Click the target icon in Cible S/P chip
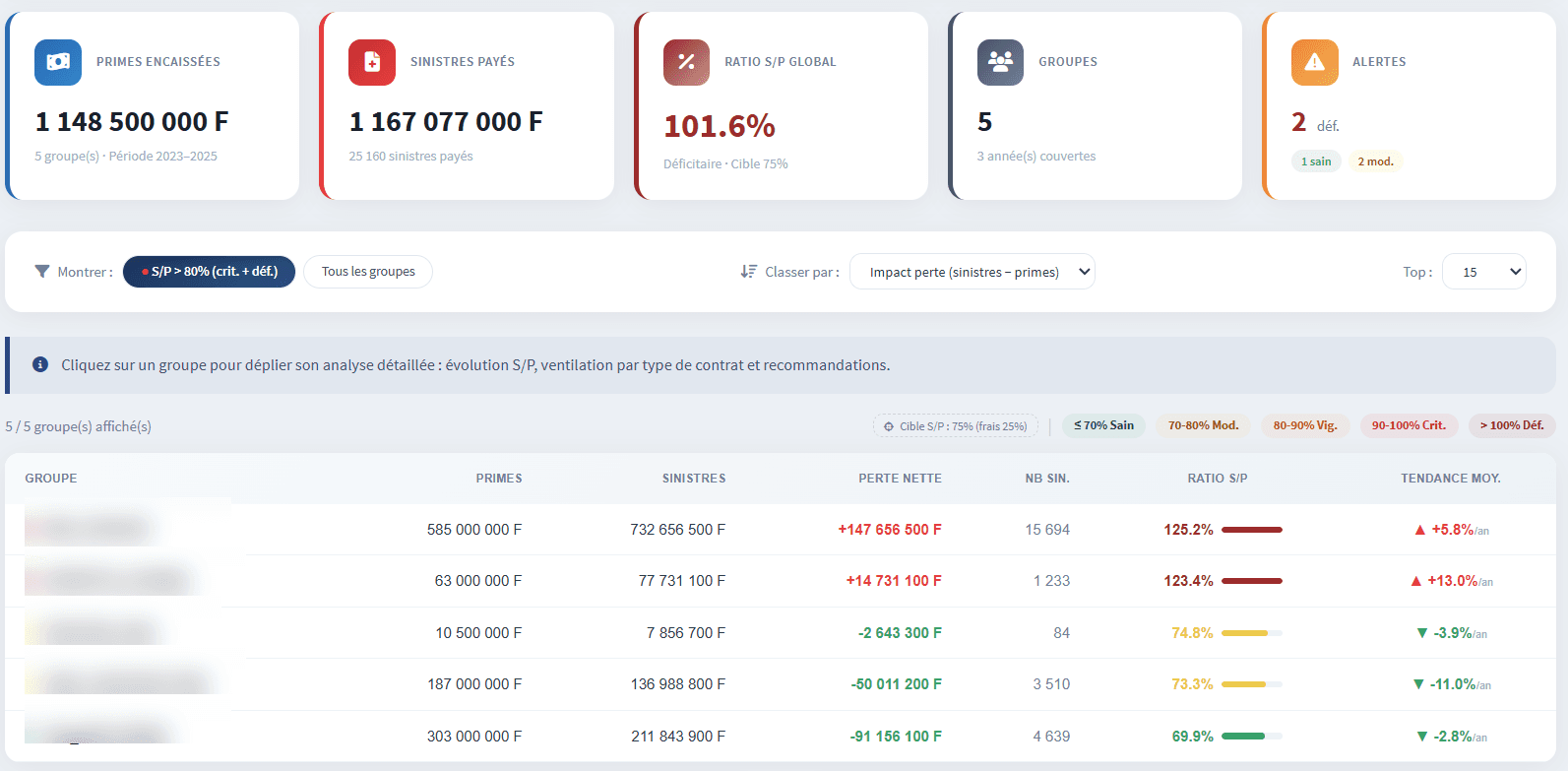The image size is (1568, 771). 889,426
